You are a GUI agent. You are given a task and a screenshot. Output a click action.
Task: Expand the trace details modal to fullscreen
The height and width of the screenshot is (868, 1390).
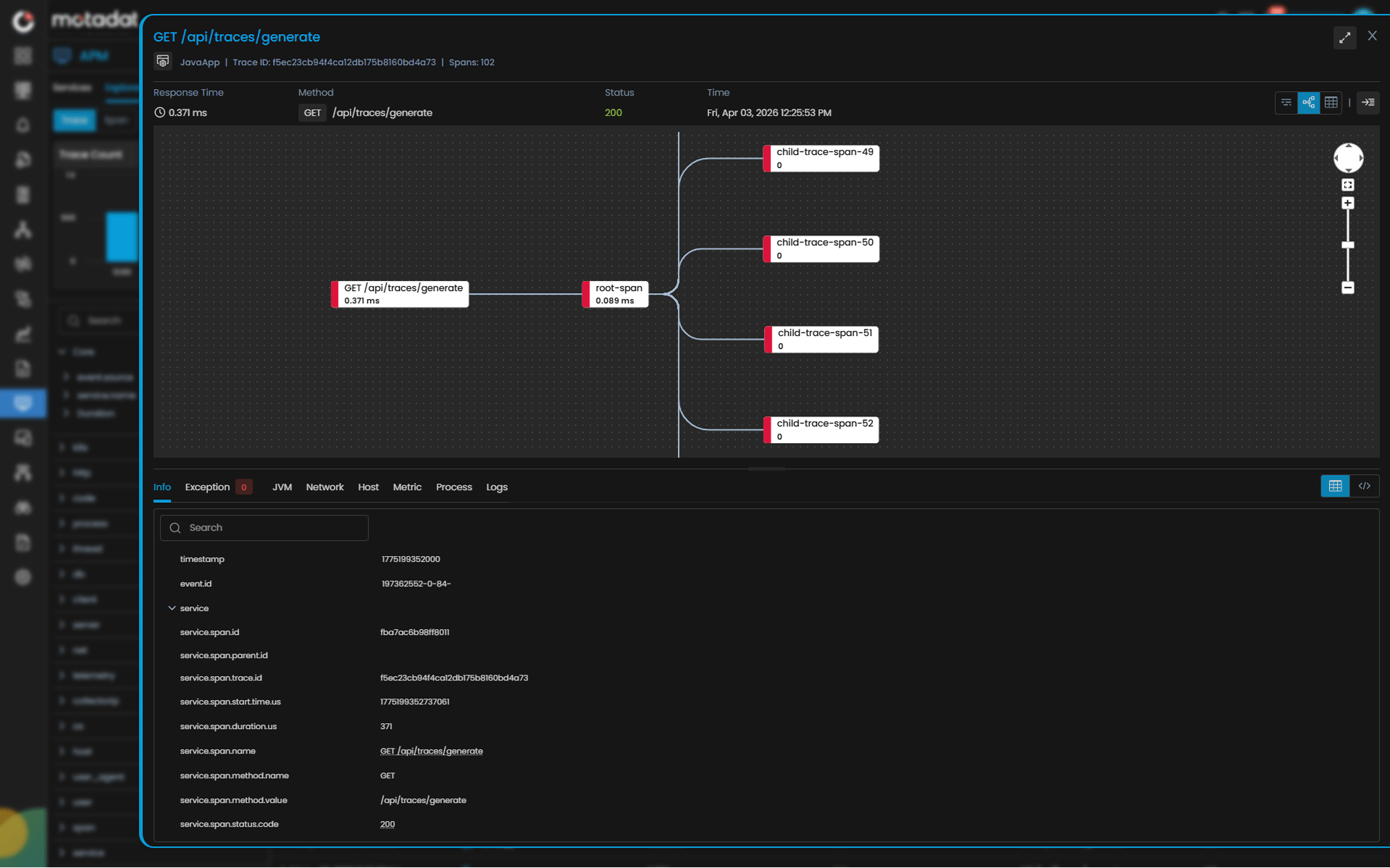point(1345,37)
